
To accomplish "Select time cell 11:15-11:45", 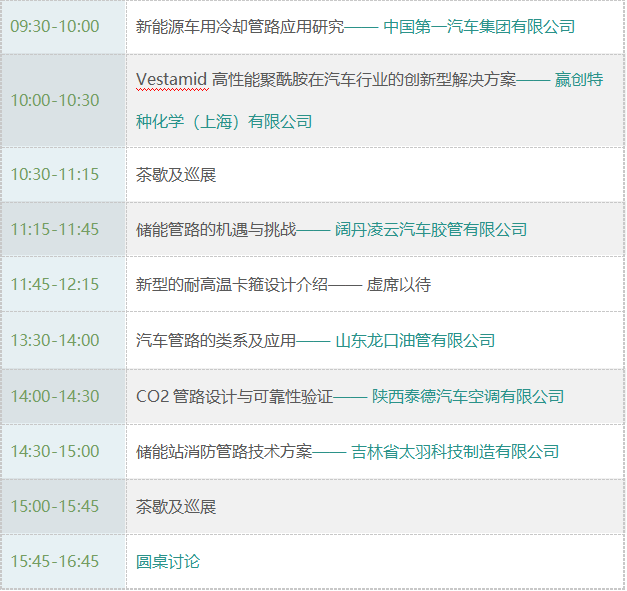I will point(64,230).
